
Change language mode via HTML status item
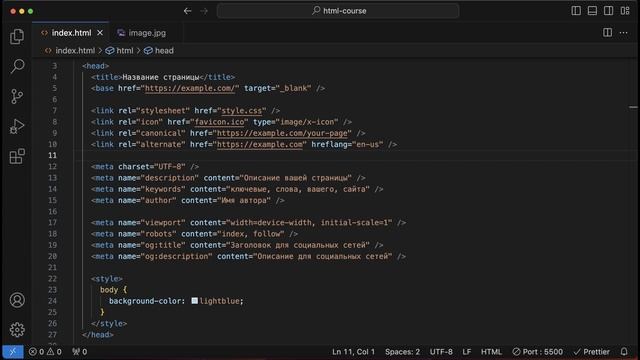point(491,352)
